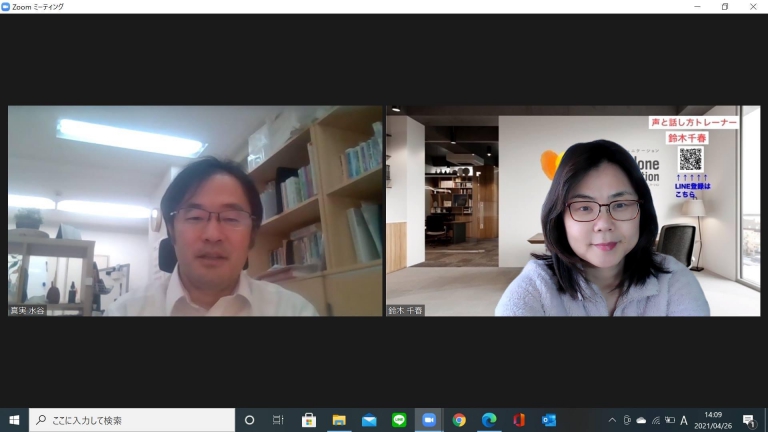
Task: Open Microsoft Store from taskbar
Action: pyautogui.click(x=309, y=420)
